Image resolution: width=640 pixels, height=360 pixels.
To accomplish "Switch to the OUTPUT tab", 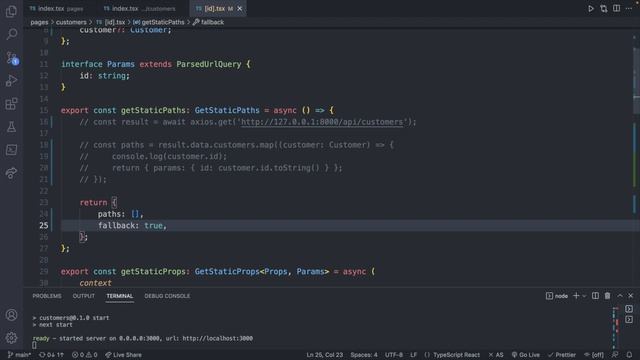I will point(84,296).
